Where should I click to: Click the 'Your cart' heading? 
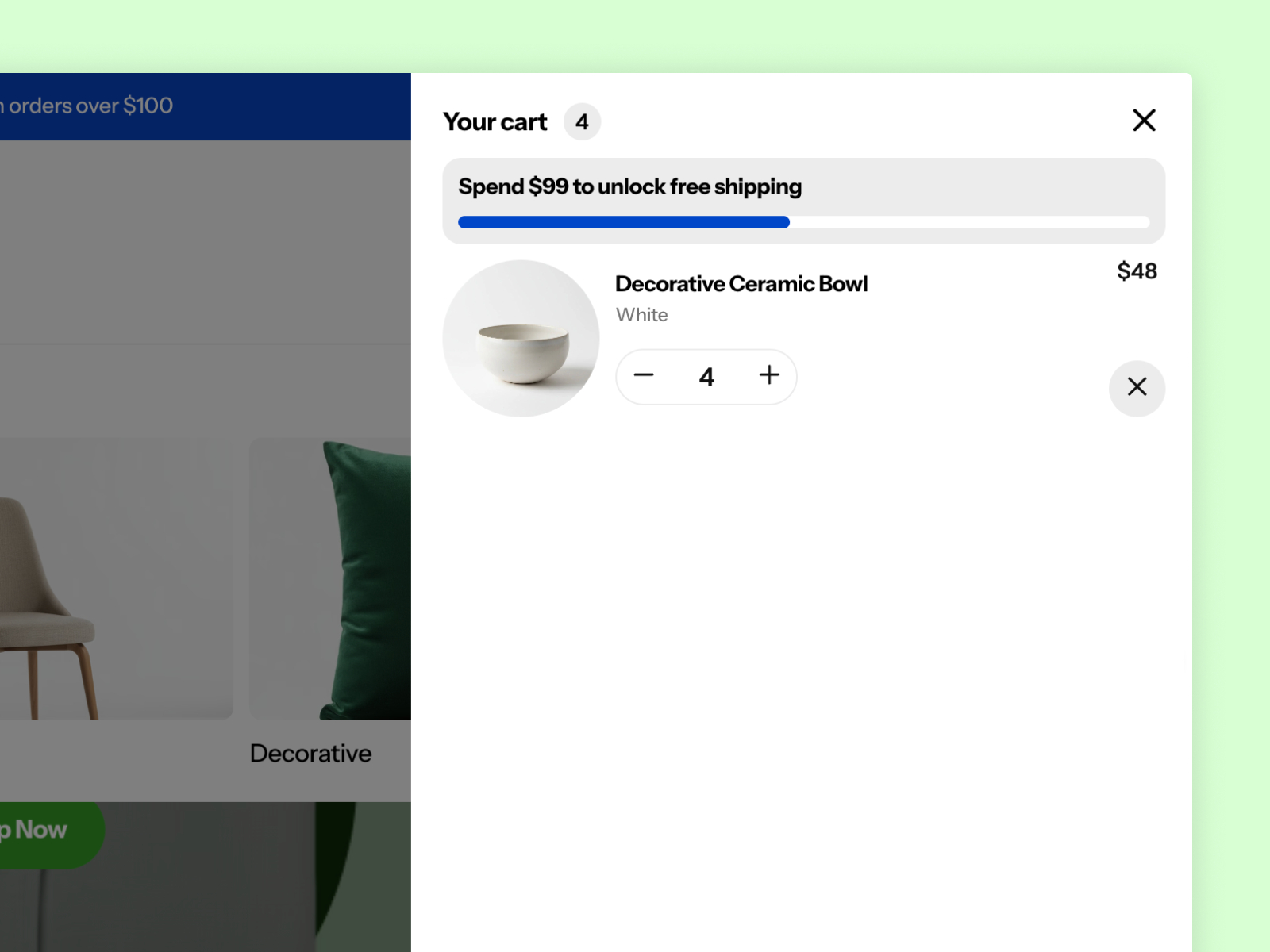(495, 121)
